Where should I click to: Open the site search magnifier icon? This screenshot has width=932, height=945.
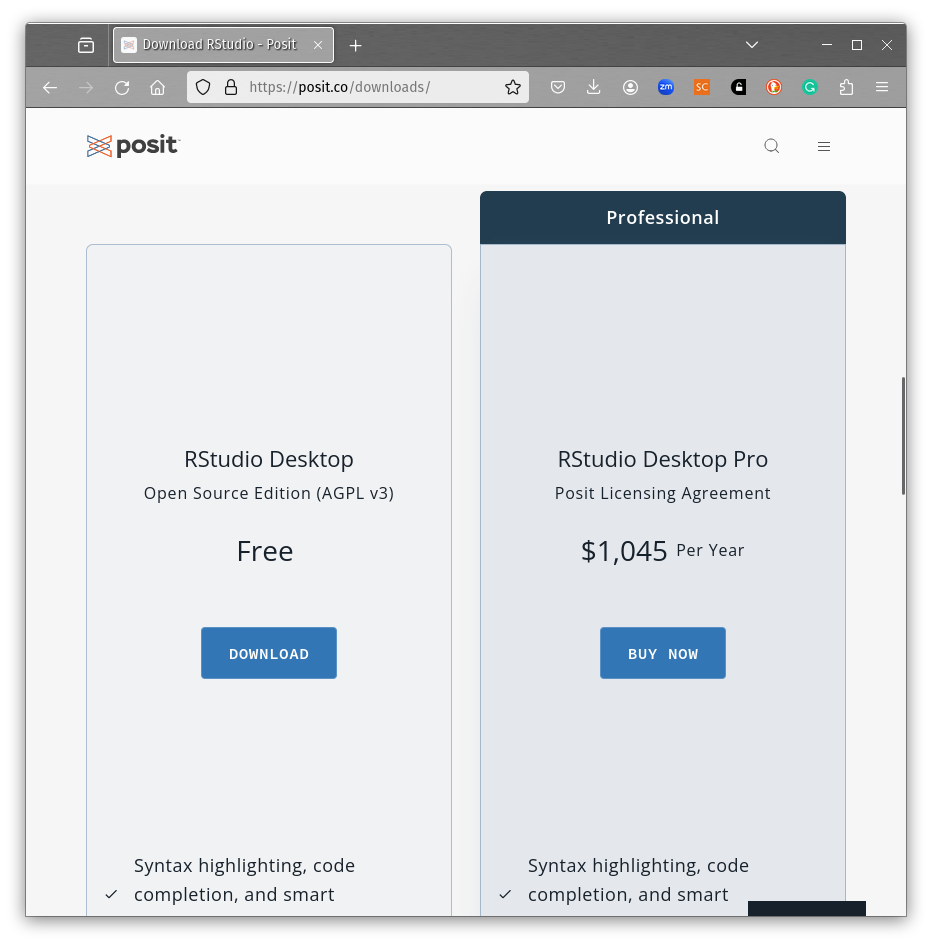(x=771, y=146)
